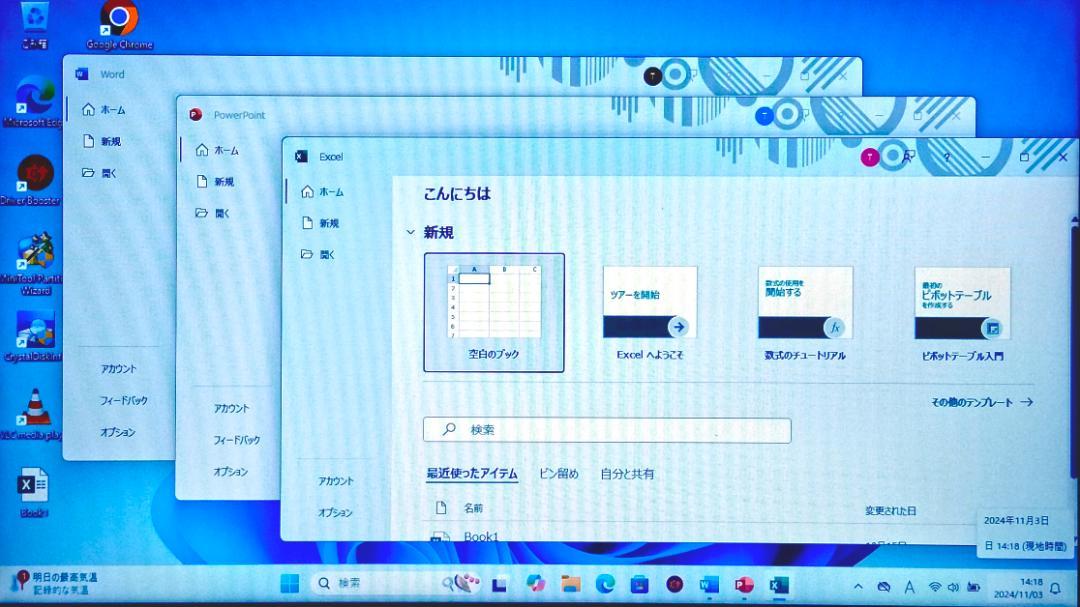Switch to the ピン留め tab
Screen dimensions: 1080x607
(x=559, y=473)
